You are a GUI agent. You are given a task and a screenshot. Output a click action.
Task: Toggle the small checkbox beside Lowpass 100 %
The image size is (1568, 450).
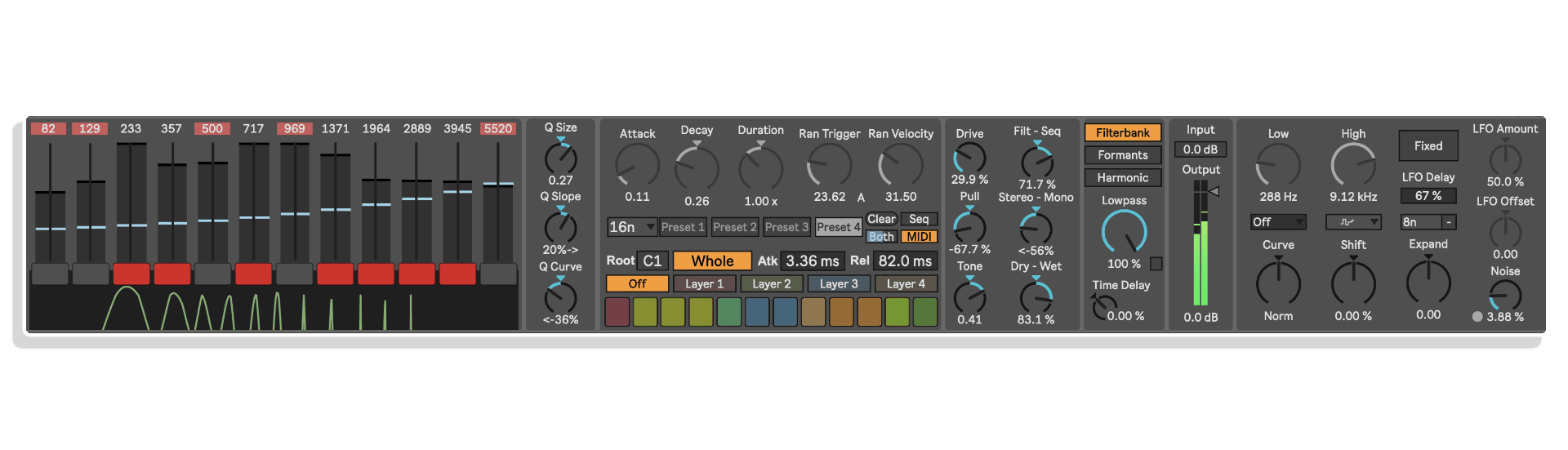[1156, 264]
